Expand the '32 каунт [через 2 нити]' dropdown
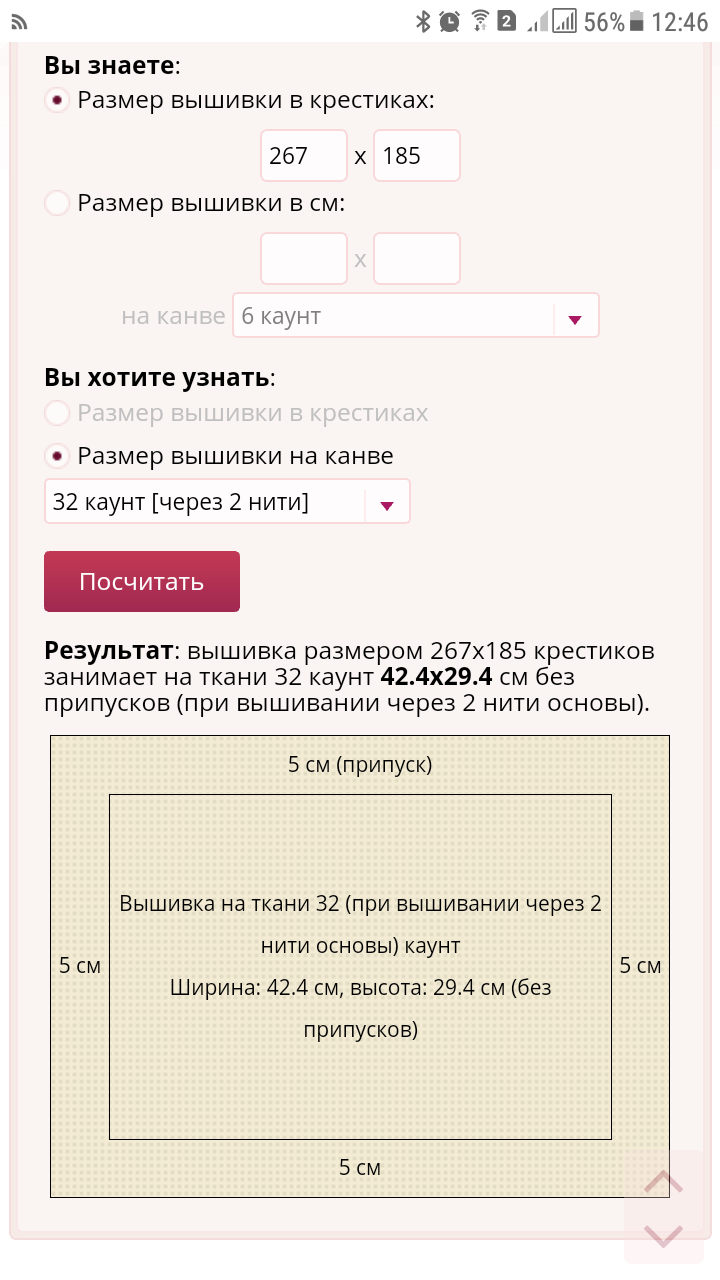 click(227, 503)
